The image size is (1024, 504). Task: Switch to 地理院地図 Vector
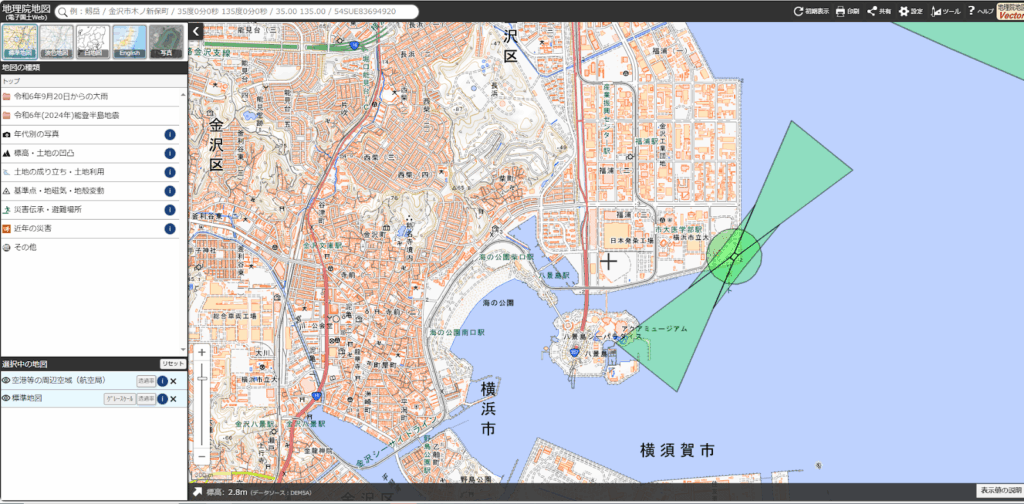click(1010, 11)
